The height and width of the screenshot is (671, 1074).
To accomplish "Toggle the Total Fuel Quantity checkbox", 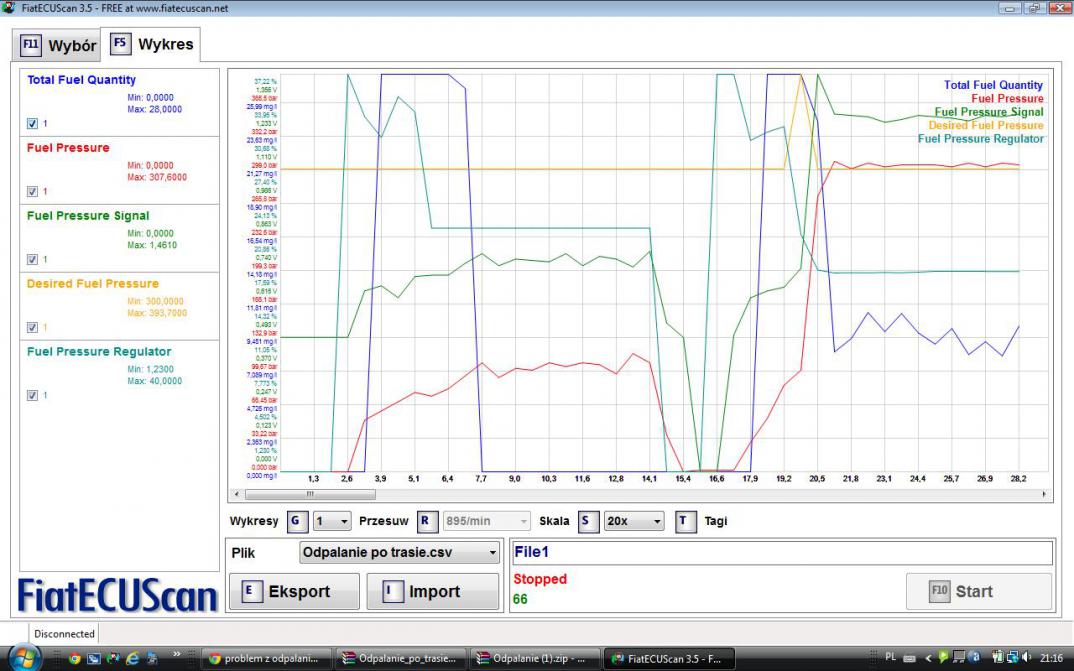I will 32,123.
